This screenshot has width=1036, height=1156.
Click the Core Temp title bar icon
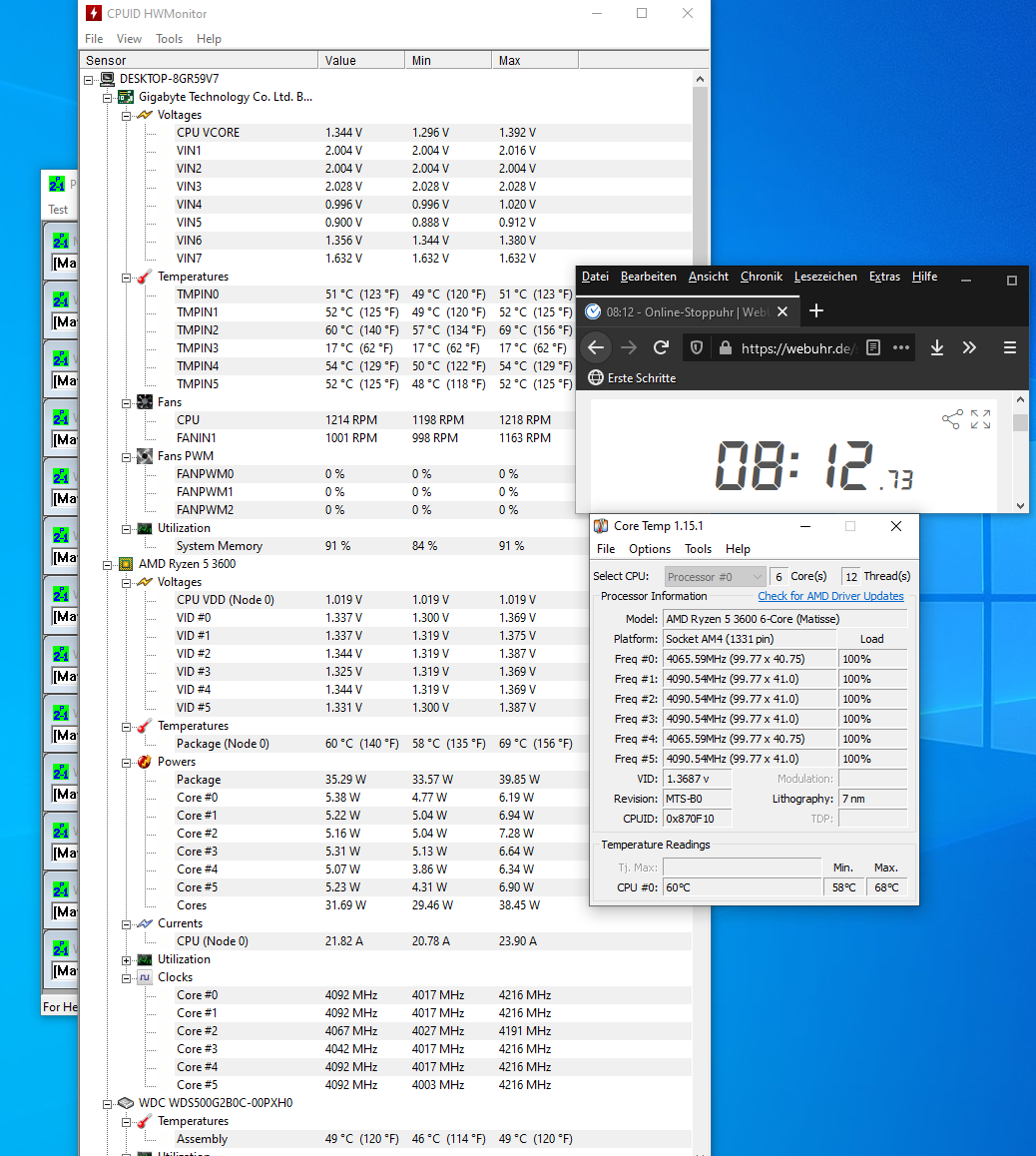point(601,526)
